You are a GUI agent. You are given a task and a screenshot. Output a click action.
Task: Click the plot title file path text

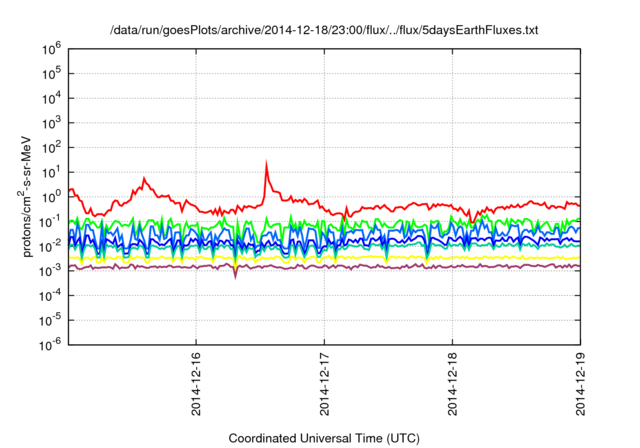[x=324, y=30]
